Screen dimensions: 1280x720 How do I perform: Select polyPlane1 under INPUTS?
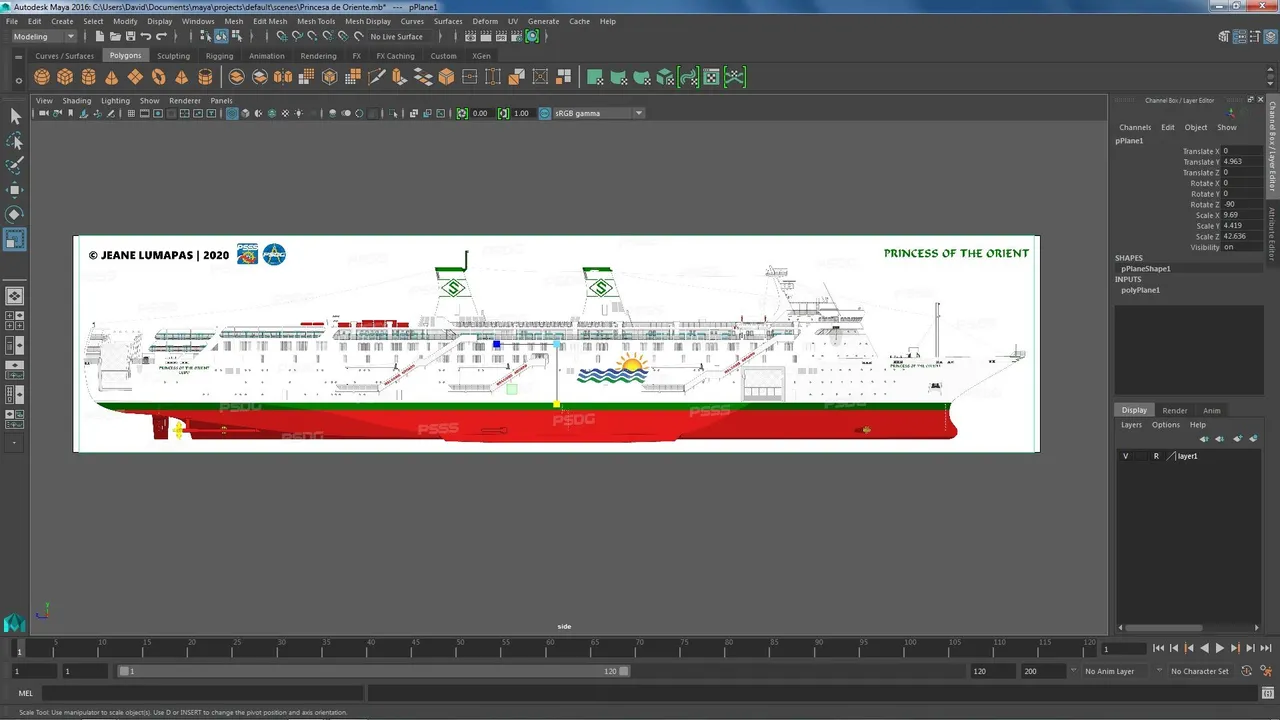[1140, 290]
